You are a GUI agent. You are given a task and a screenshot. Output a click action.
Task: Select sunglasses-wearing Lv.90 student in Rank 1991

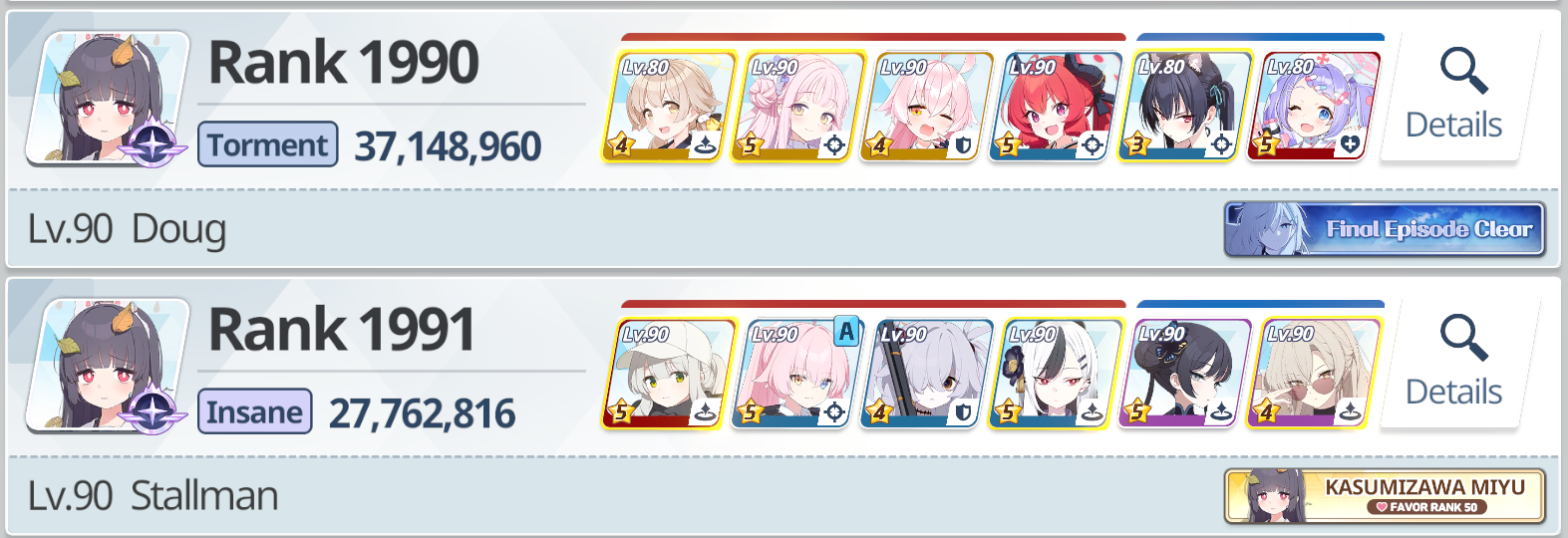click(x=1314, y=373)
